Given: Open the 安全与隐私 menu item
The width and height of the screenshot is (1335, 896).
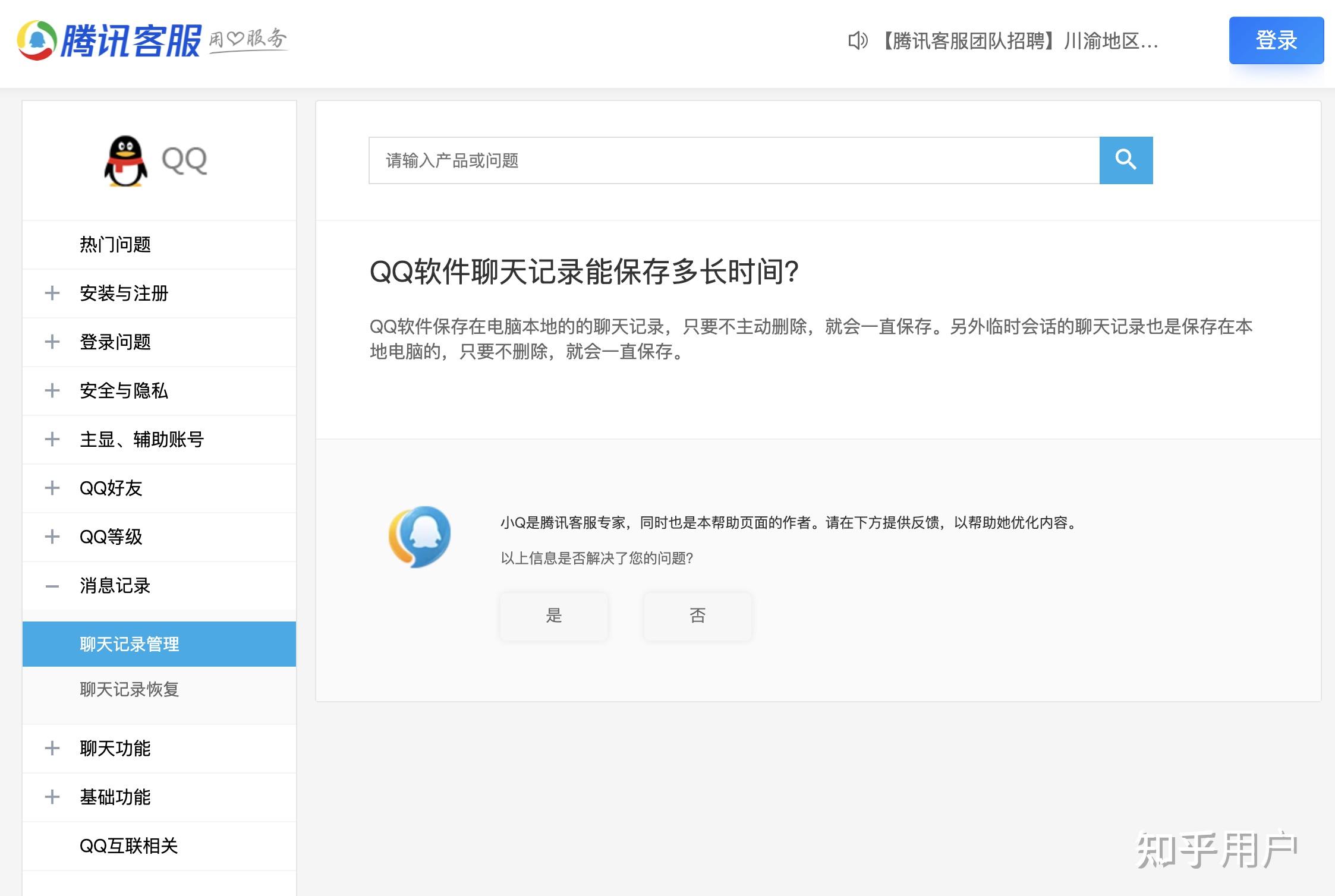Looking at the screenshot, I should point(124,390).
